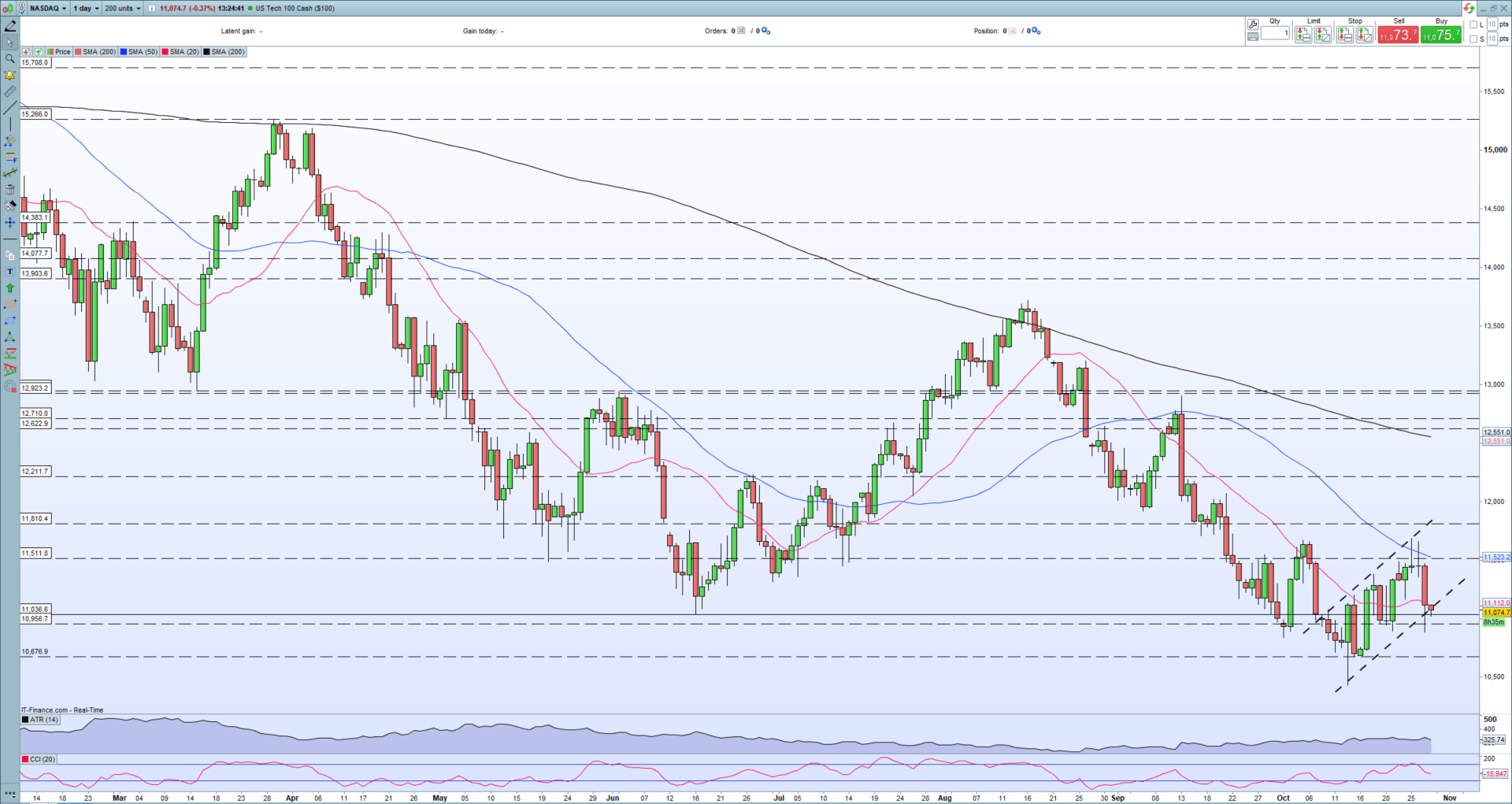
Task: Click the second Limit order button
Action: click(1323, 35)
